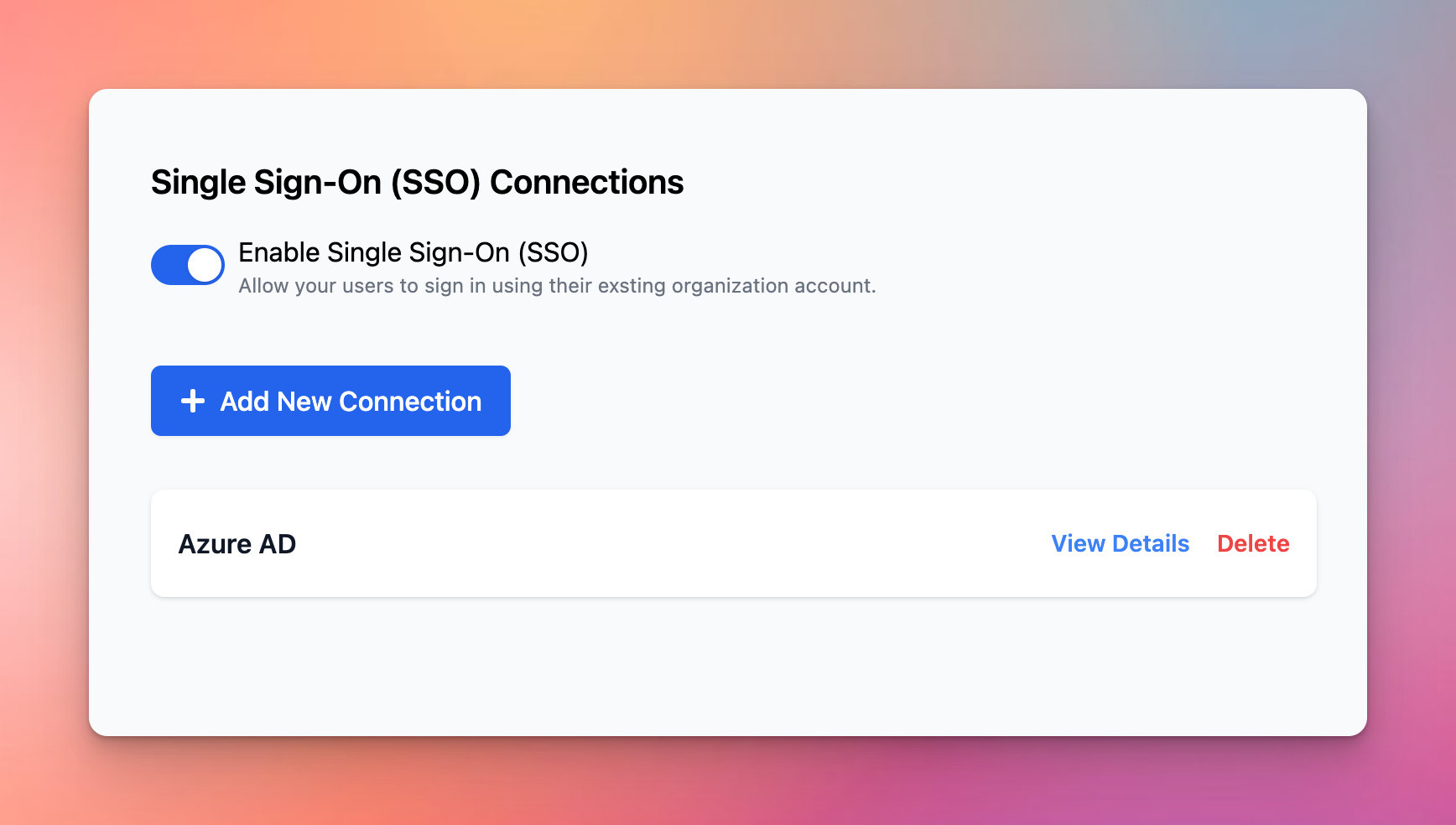The width and height of the screenshot is (1456, 825).
Task: Open details of the Azure AD entry
Action: pos(1120,543)
